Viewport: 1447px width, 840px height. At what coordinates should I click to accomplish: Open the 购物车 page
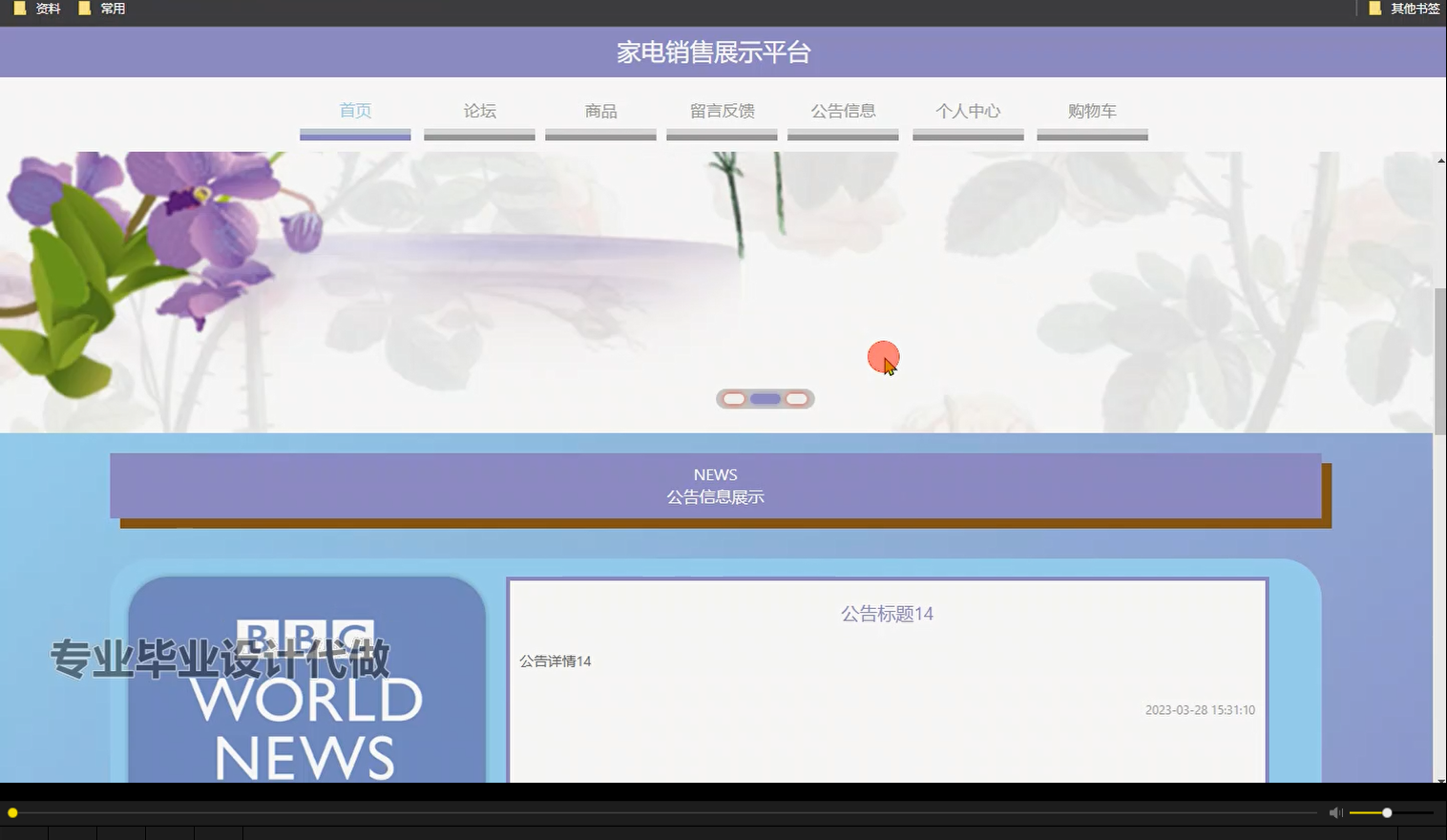tap(1092, 111)
